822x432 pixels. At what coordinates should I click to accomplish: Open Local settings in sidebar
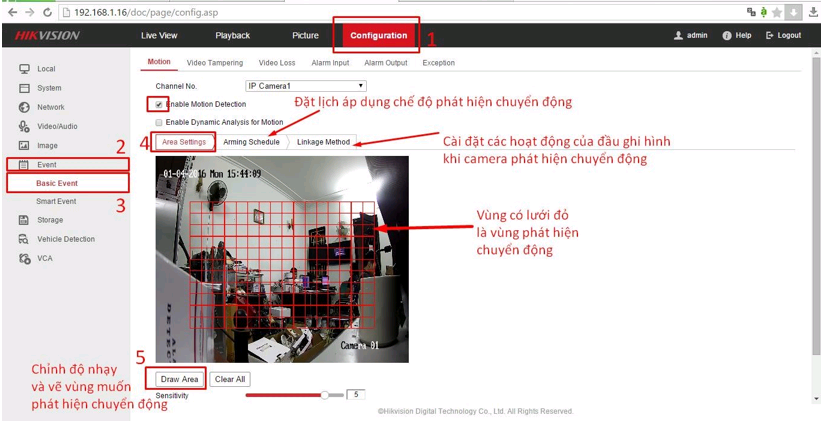coord(46,69)
